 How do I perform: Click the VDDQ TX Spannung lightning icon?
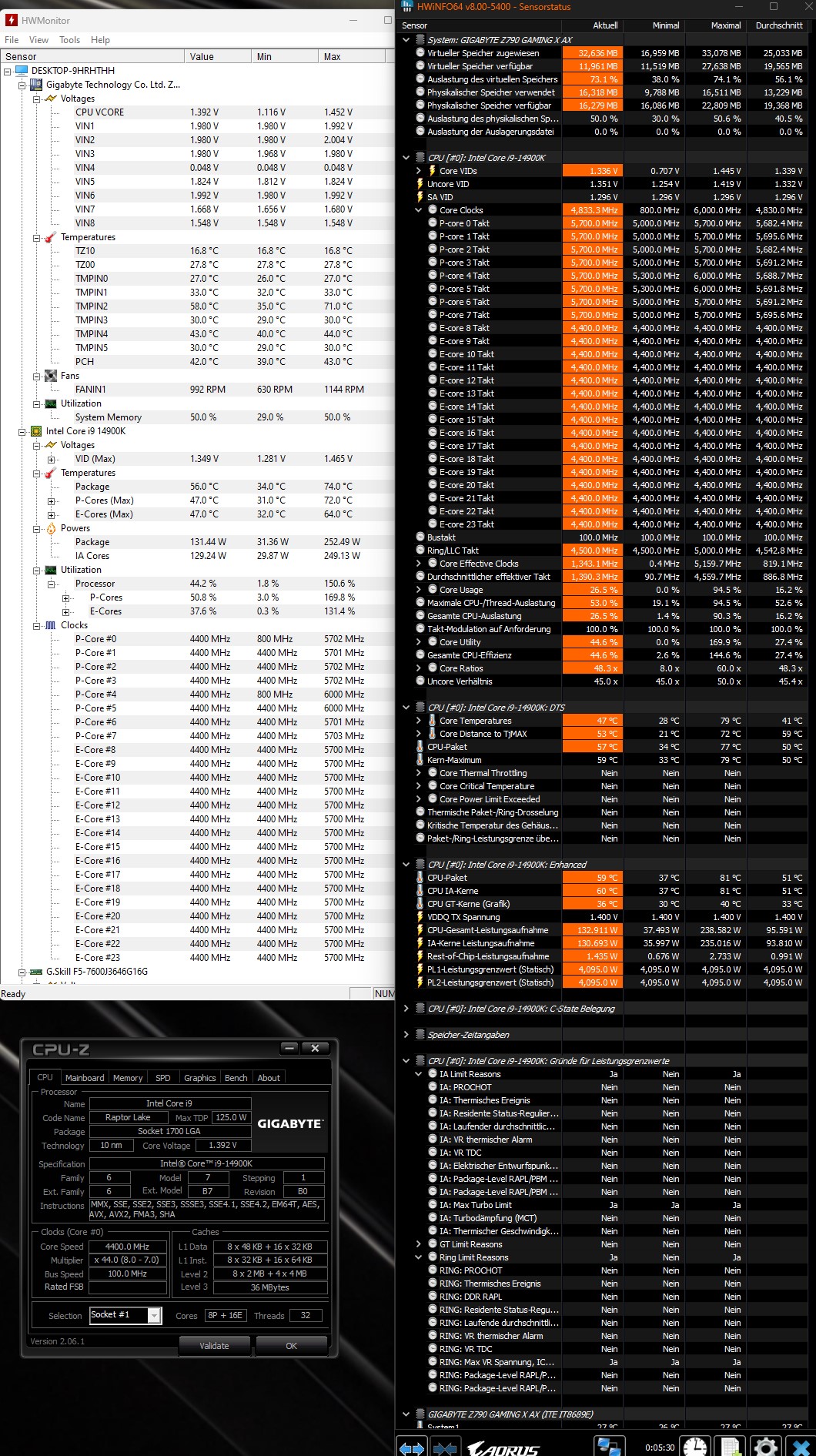[x=420, y=917]
